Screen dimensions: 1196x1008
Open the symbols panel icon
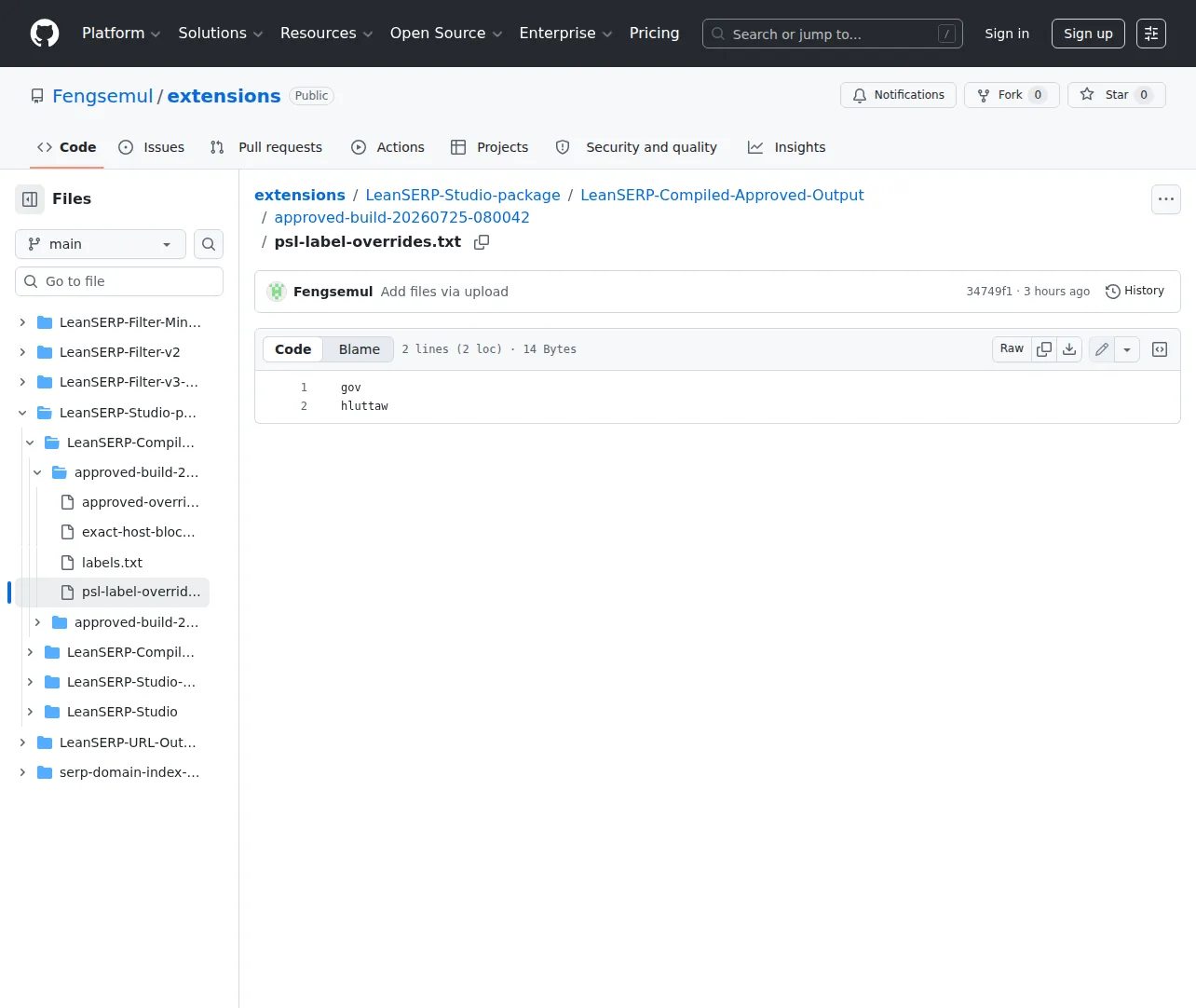pos(1160,349)
